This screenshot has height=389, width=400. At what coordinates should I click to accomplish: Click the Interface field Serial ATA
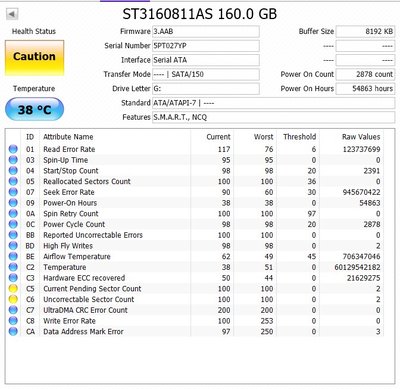pyautogui.click(x=206, y=60)
